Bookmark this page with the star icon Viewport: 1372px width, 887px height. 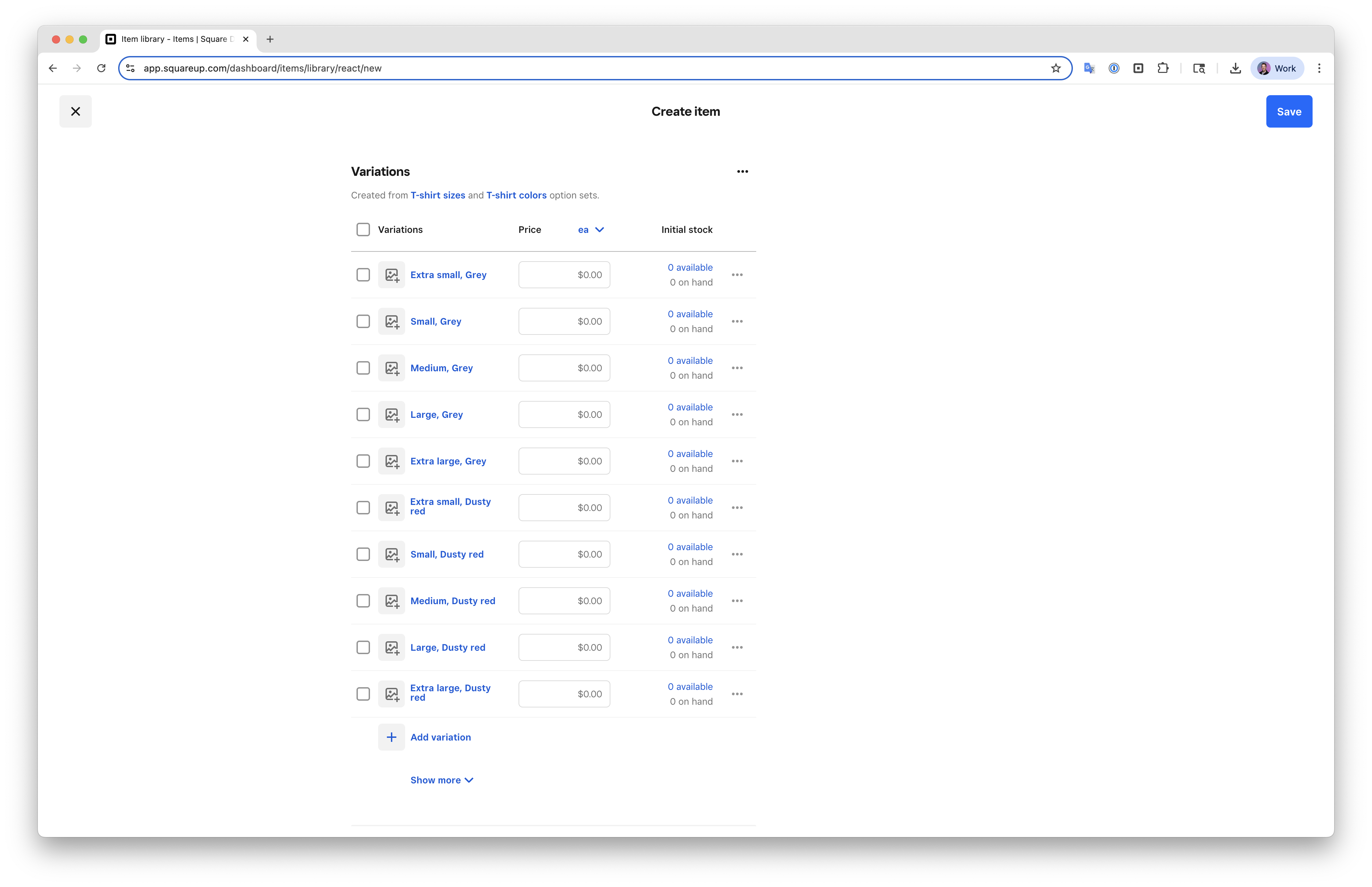tap(1055, 69)
